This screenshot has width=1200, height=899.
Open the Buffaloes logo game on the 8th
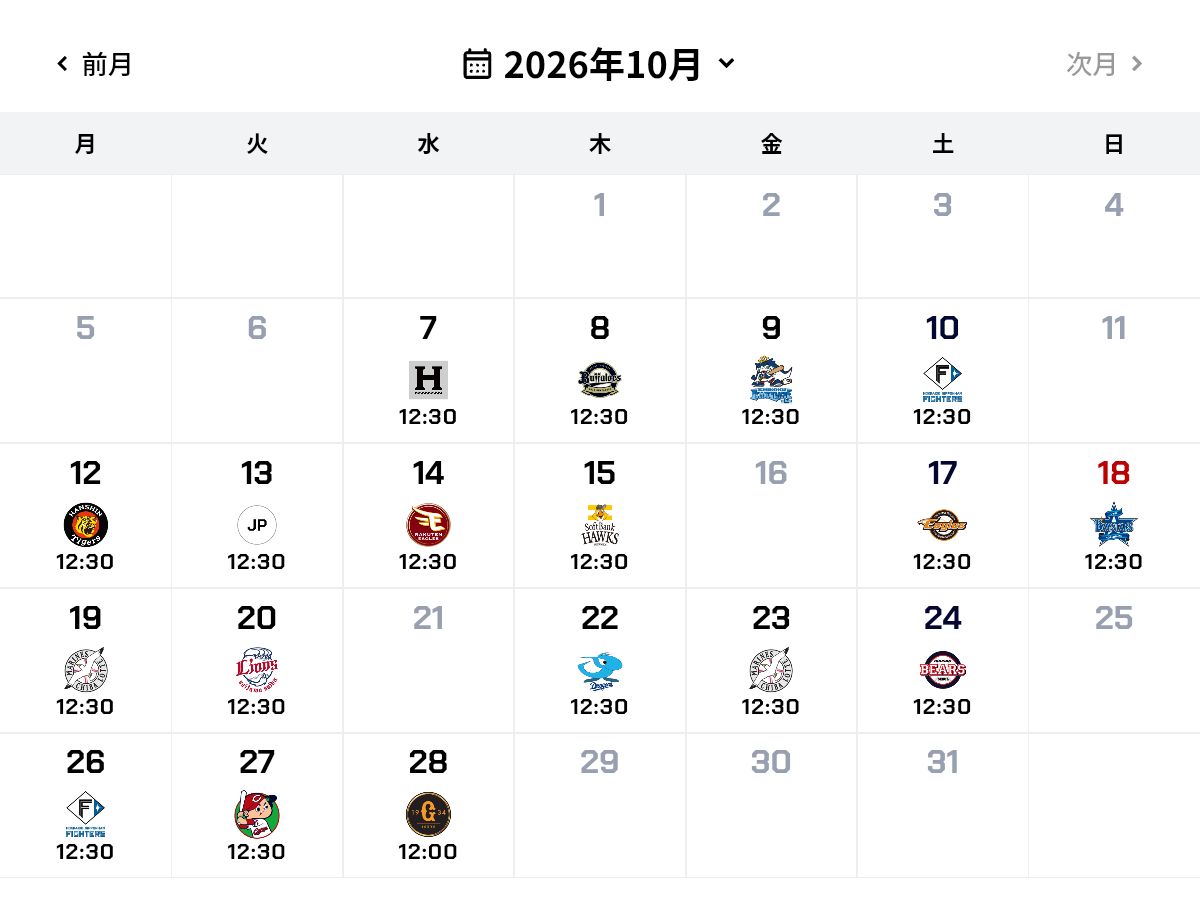[x=600, y=380]
